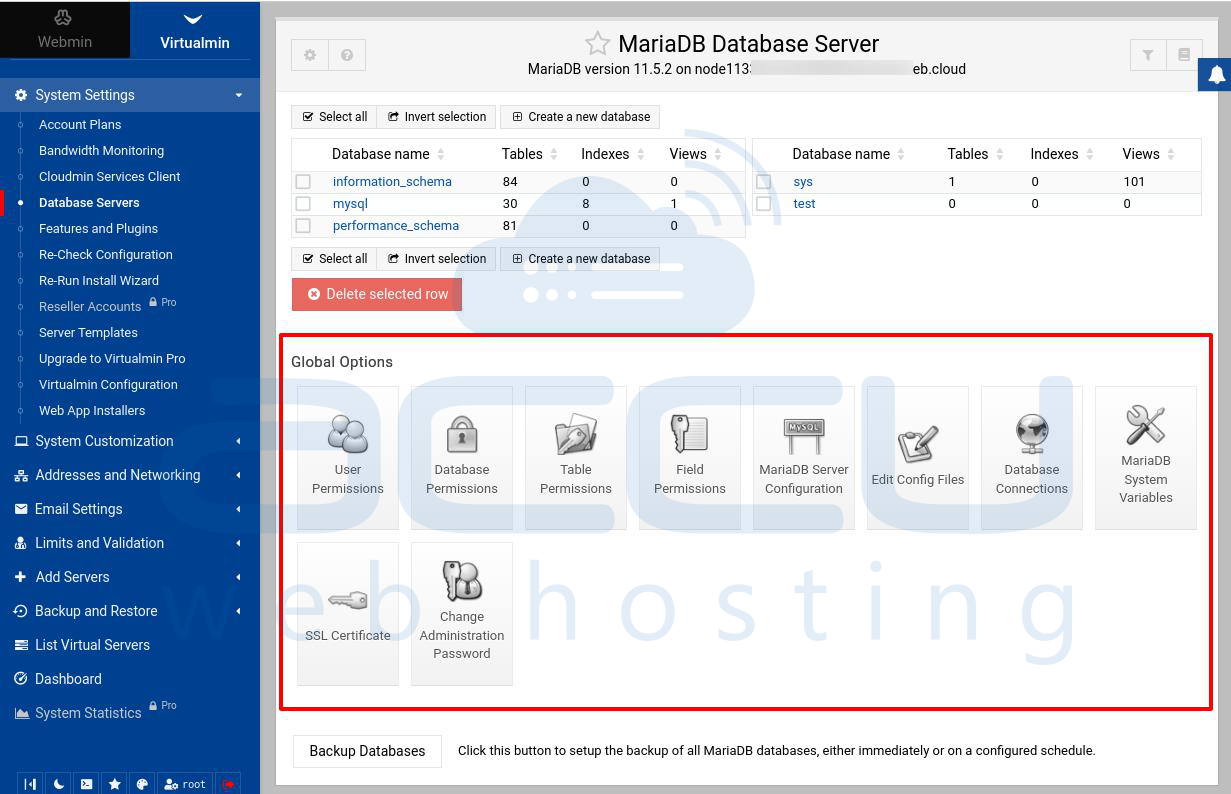This screenshot has height=794, width=1231.
Task: Open Edit Config Files icon
Action: [x=918, y=458]
